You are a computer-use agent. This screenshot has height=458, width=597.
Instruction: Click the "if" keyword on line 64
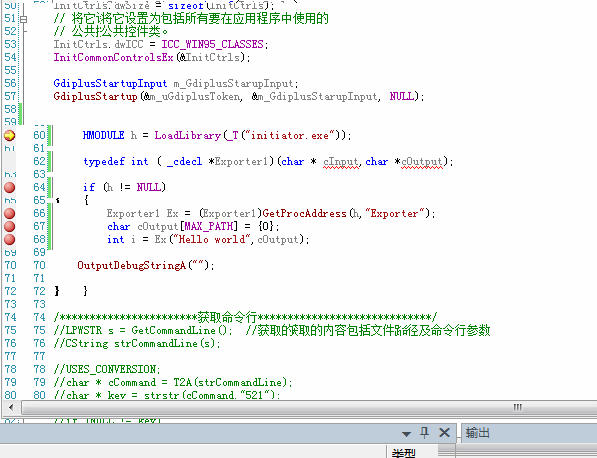tap(89, 187)
